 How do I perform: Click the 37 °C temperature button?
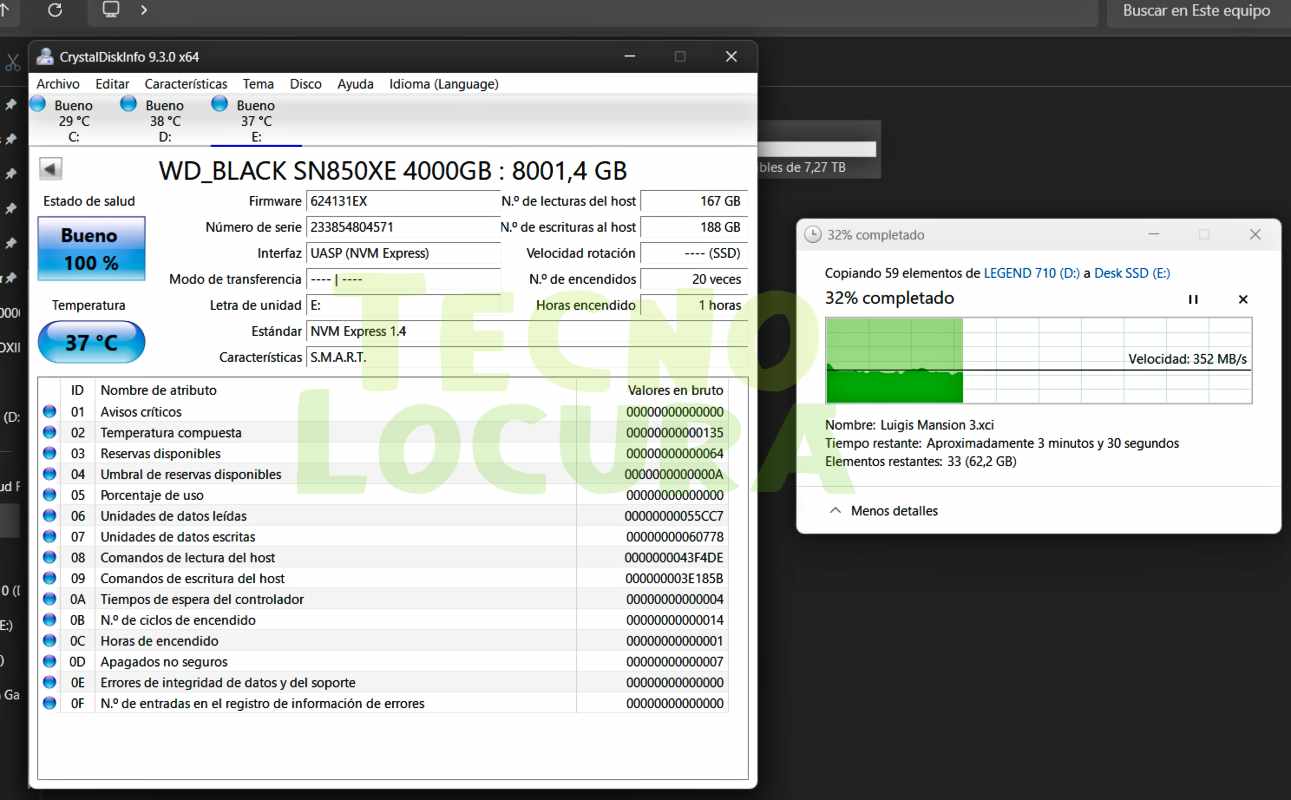[91, 343]
